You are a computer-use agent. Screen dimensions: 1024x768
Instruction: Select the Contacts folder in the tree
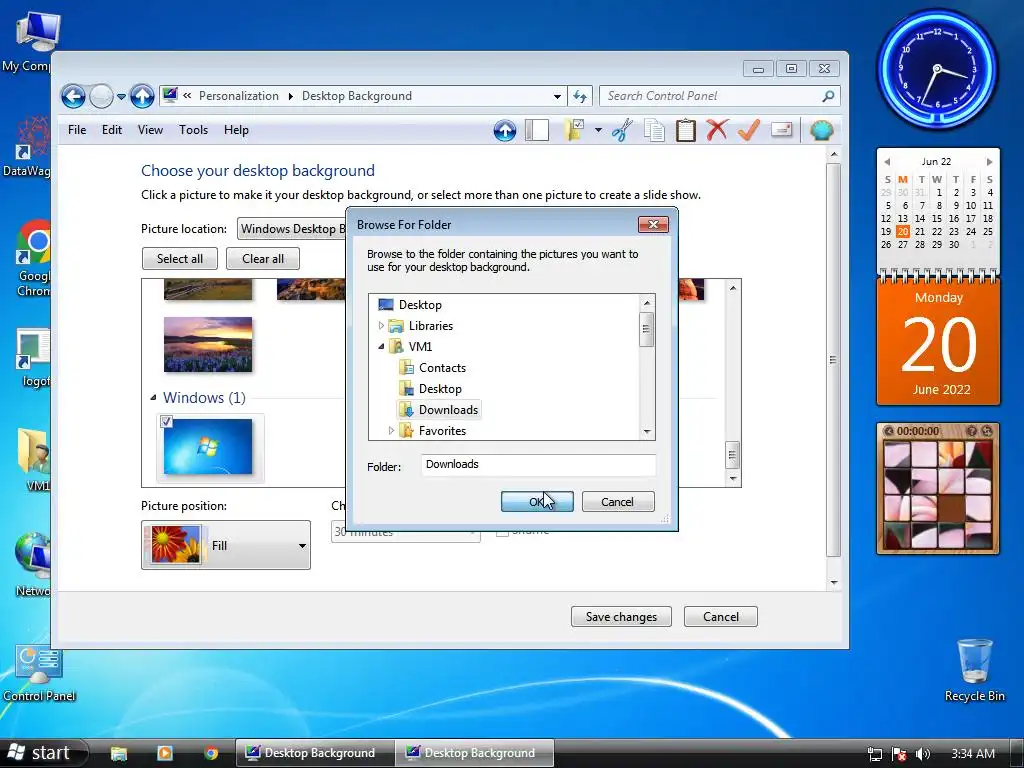433,368
